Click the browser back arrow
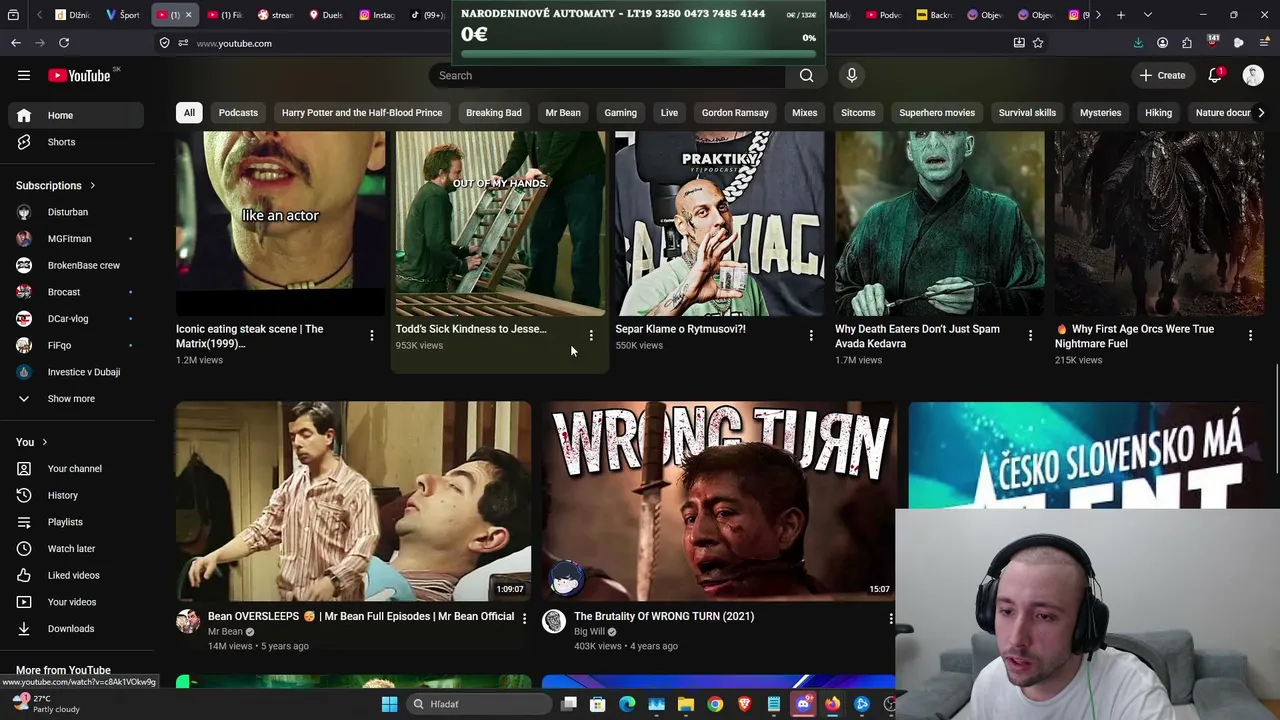The image size is (1280, 720). tap(16, 43)
